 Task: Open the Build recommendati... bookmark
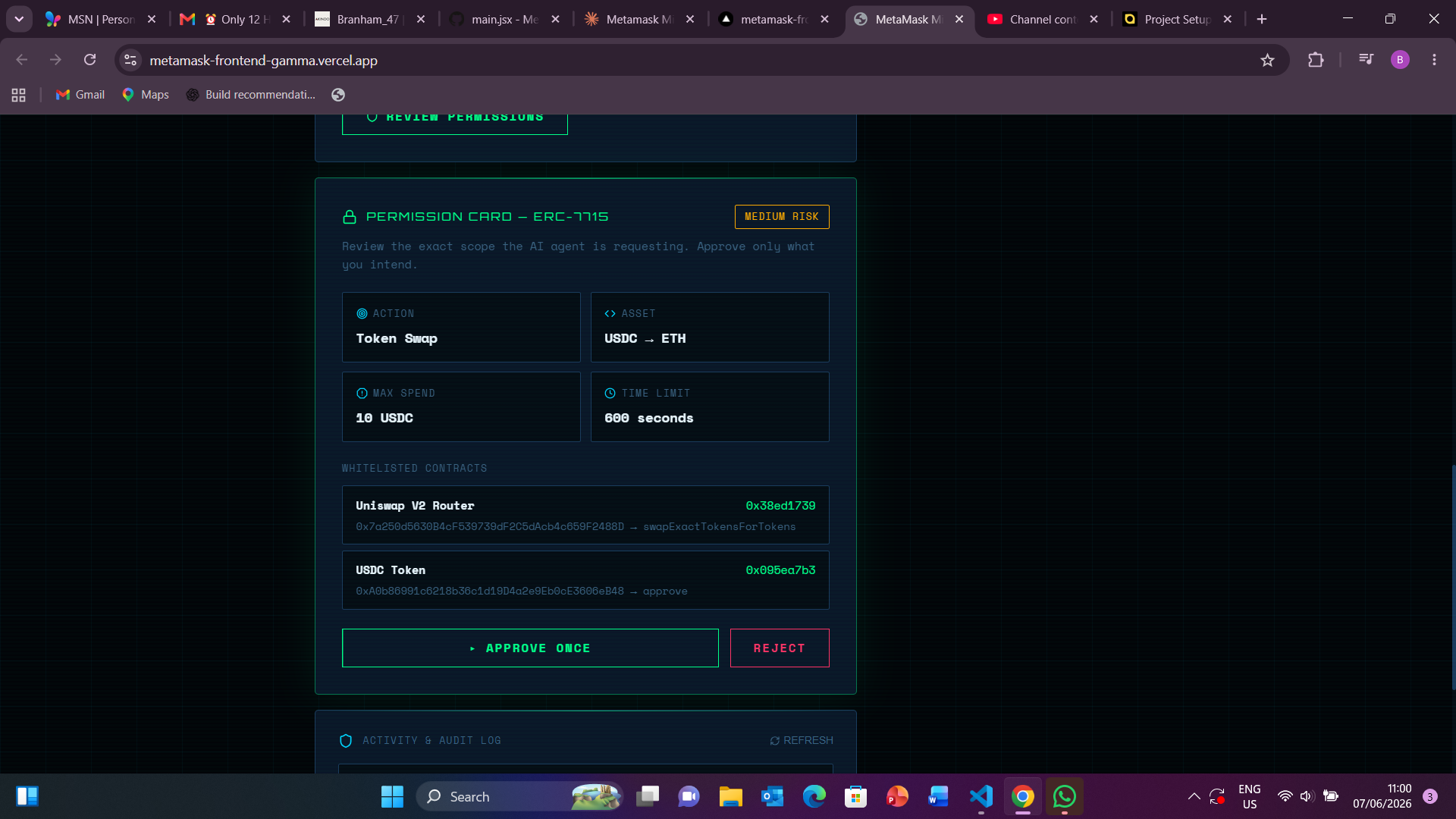[251, 95]
